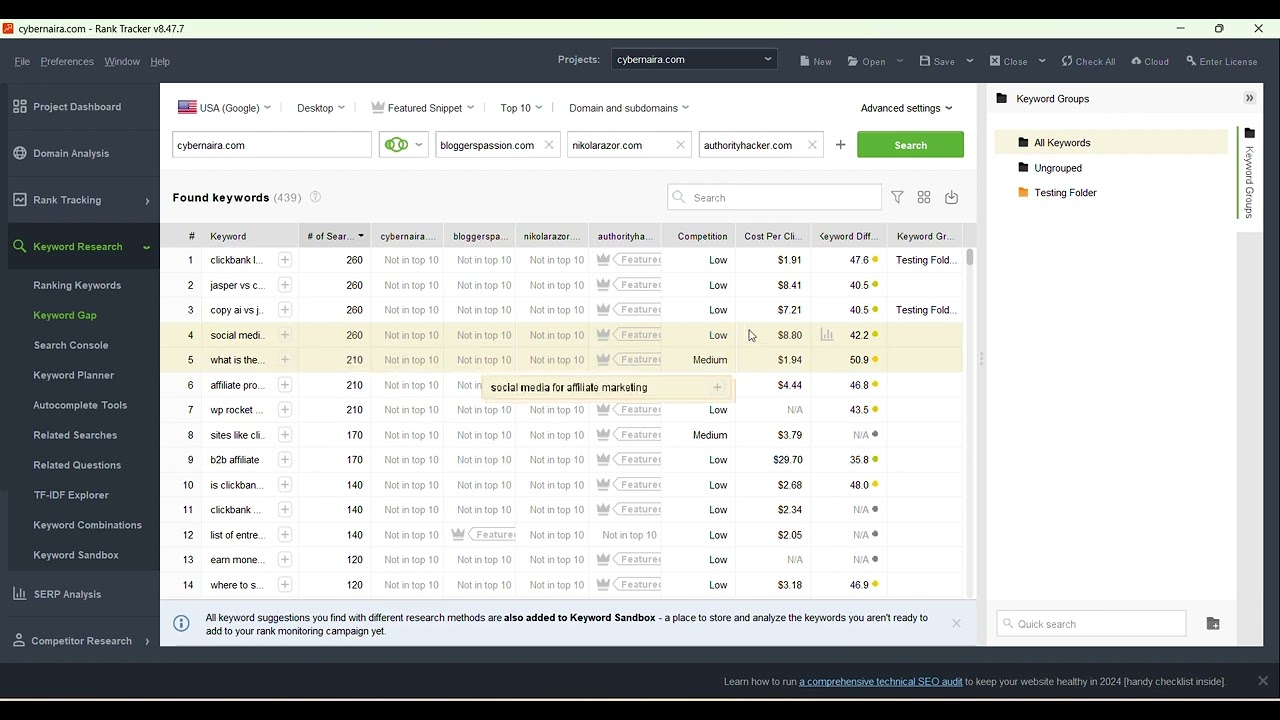Open the Preferences menu
Image resolution: width=1280 pixels, height=720 pixels.
(x=67, y=62)
